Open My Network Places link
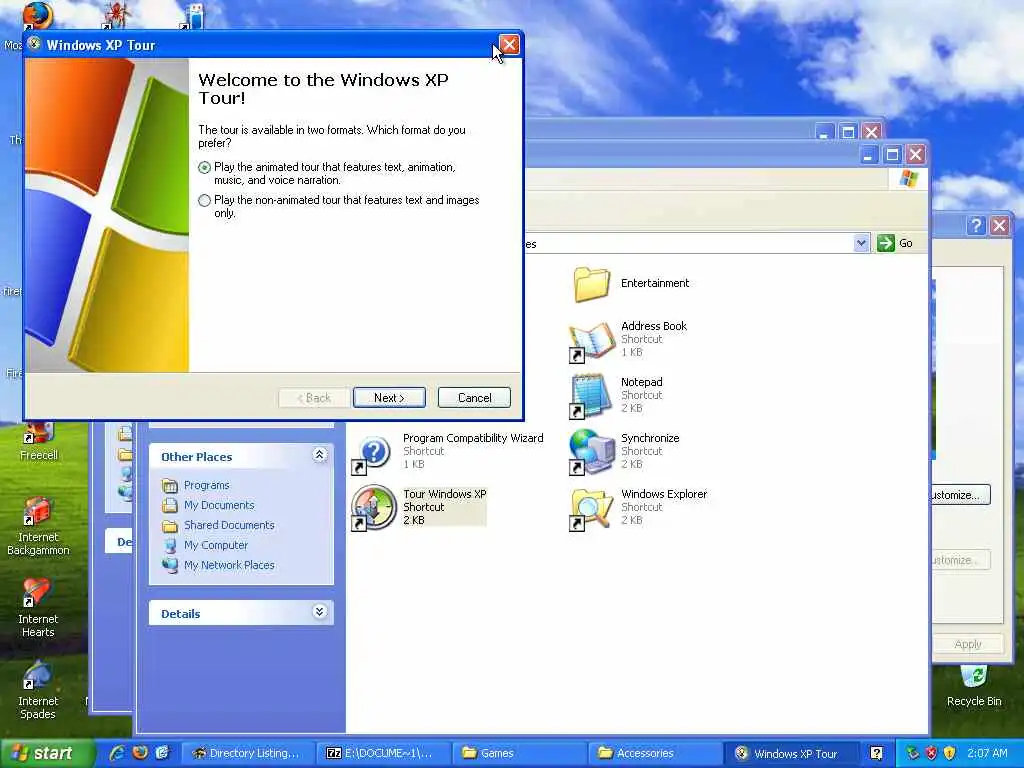This screenshot has height=768, width=1024. [229, 565]
